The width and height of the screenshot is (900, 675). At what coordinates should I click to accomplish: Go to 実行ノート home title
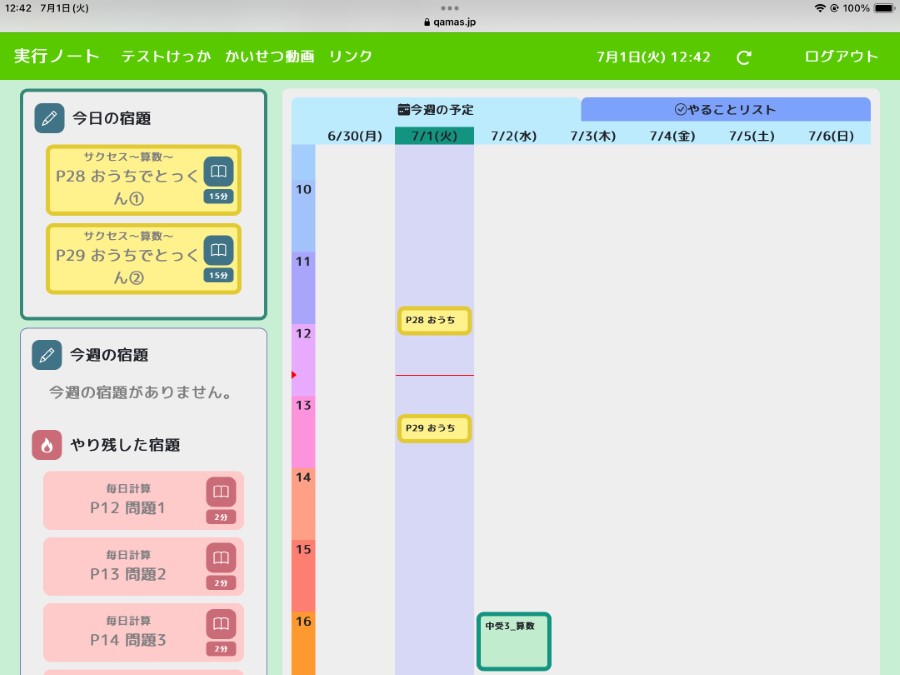click(x=57, y=56)
